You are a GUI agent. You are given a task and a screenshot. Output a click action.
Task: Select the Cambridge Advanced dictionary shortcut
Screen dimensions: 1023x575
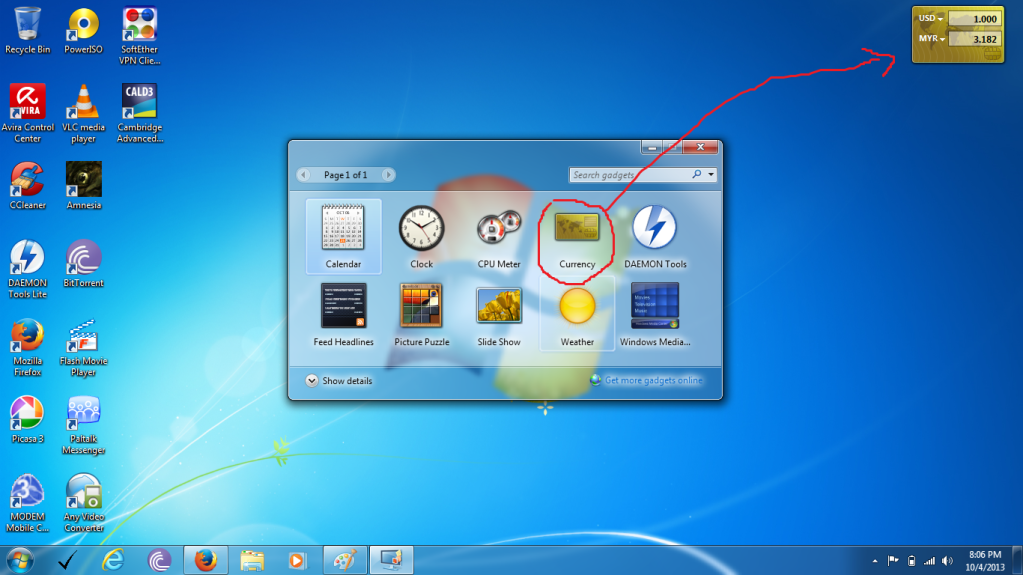point(140,114)
